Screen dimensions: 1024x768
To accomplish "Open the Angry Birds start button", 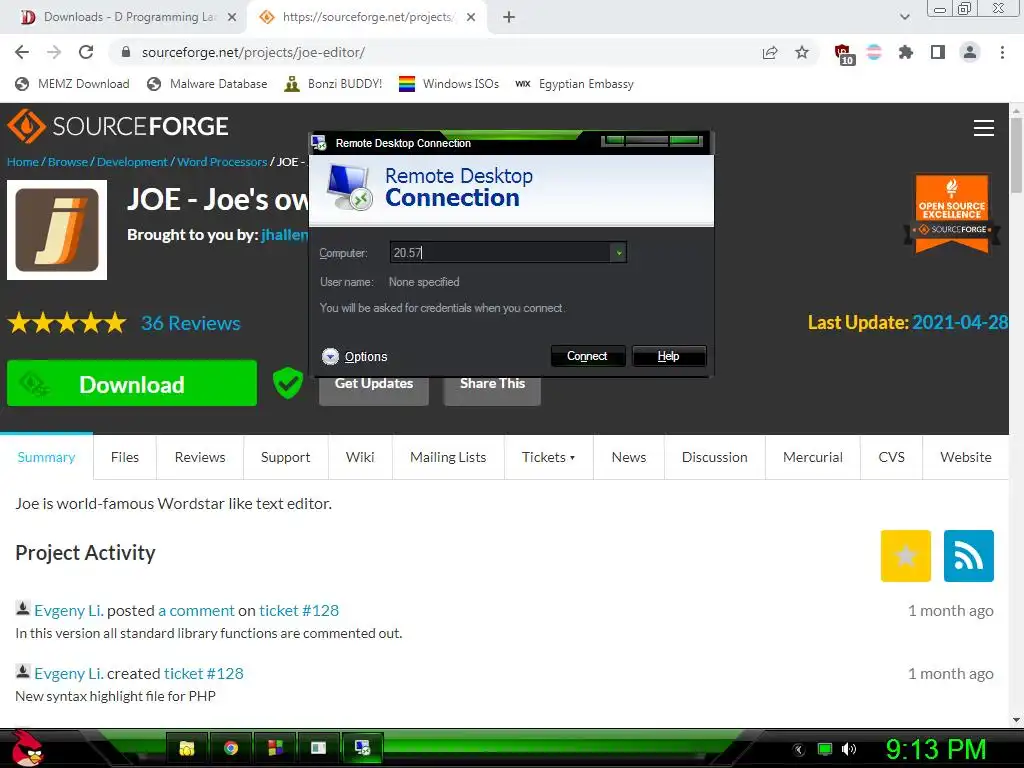I will [28, 748].
